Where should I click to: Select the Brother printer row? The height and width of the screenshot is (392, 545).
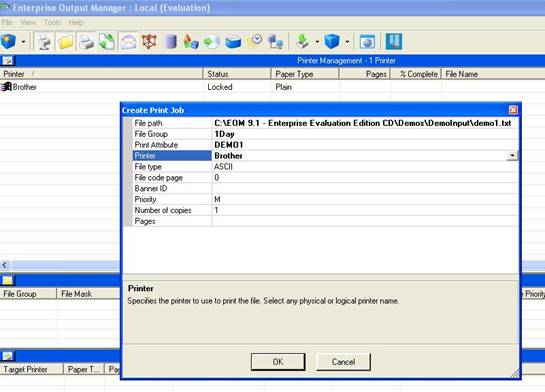click(101, 87)
